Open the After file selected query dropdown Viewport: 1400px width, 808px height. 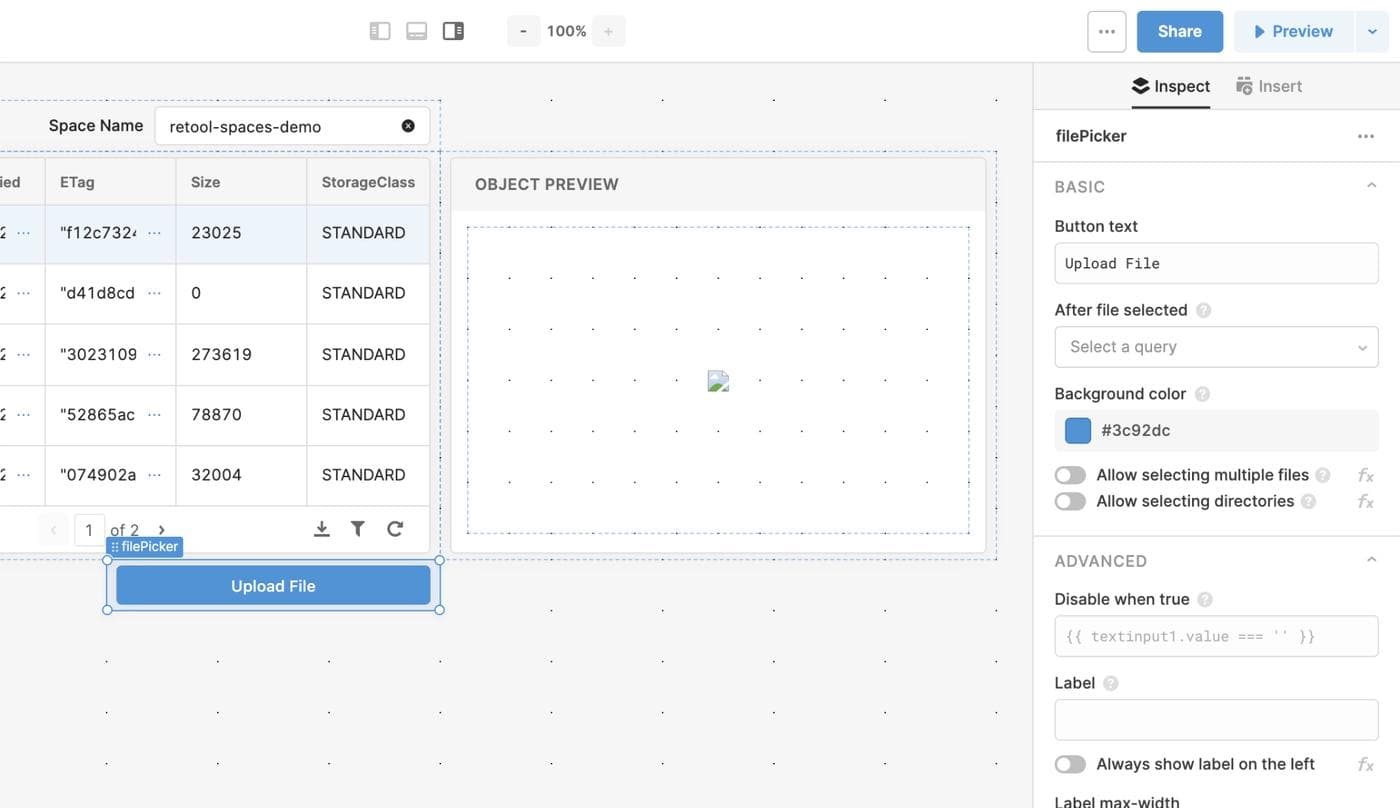pyautogui.click(x=1216, y=347)
